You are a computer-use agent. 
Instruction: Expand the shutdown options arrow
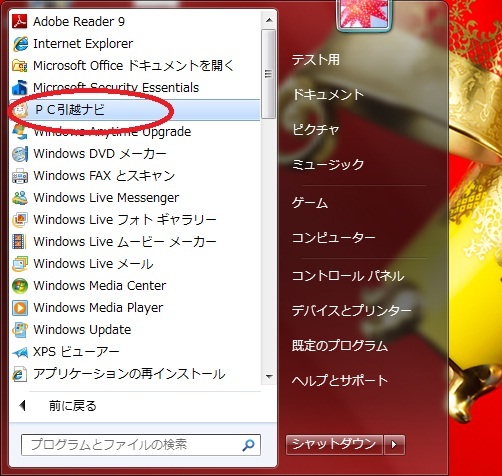[394, 444]
